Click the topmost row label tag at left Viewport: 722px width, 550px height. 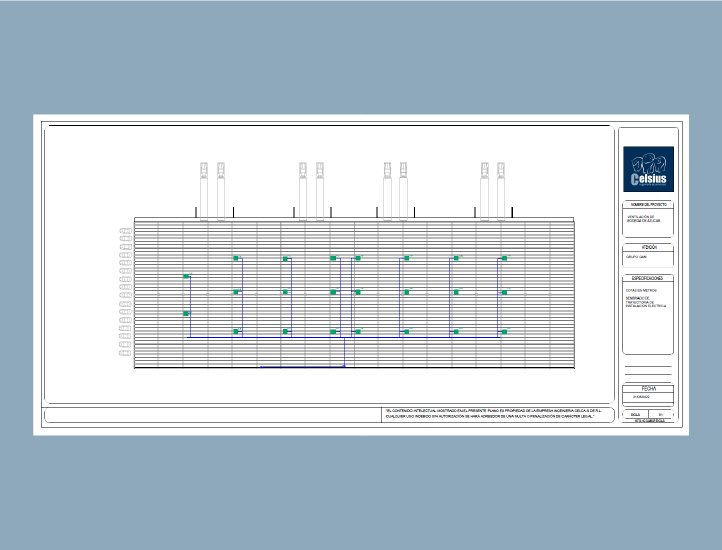click(x=126, y=231)
